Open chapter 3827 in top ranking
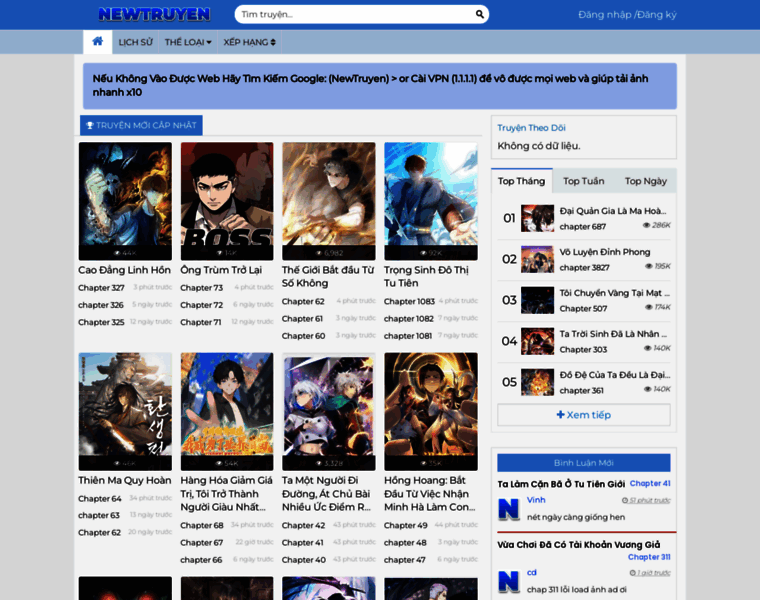Viewport: 760px width, 600px height. [x=585, y=268]
